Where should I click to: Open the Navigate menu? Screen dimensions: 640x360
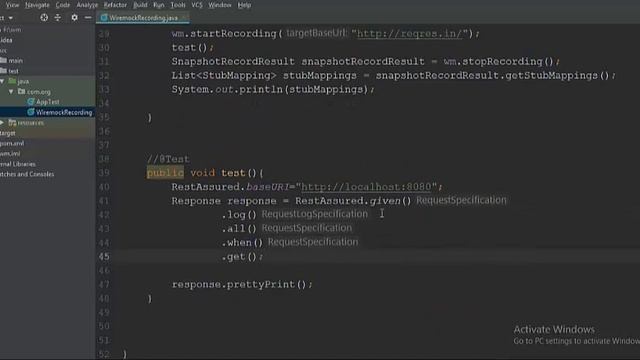coord(37,5)
